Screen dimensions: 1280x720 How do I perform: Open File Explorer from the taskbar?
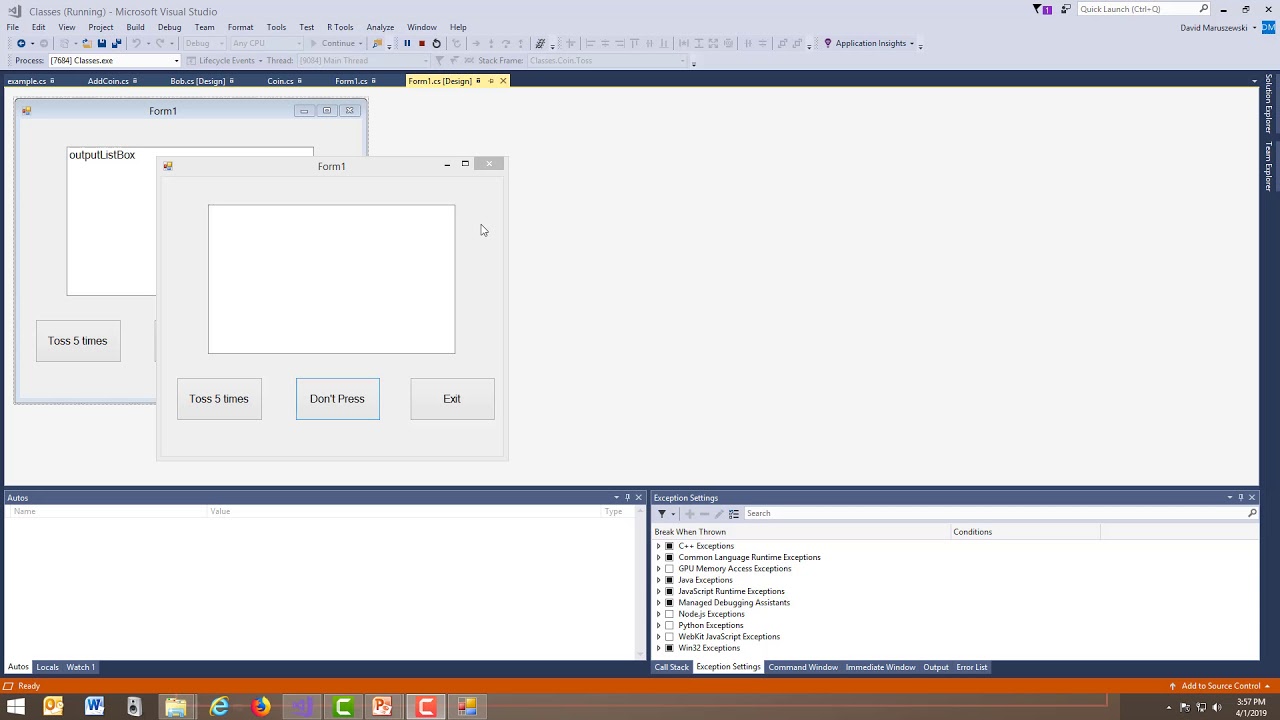176,707
